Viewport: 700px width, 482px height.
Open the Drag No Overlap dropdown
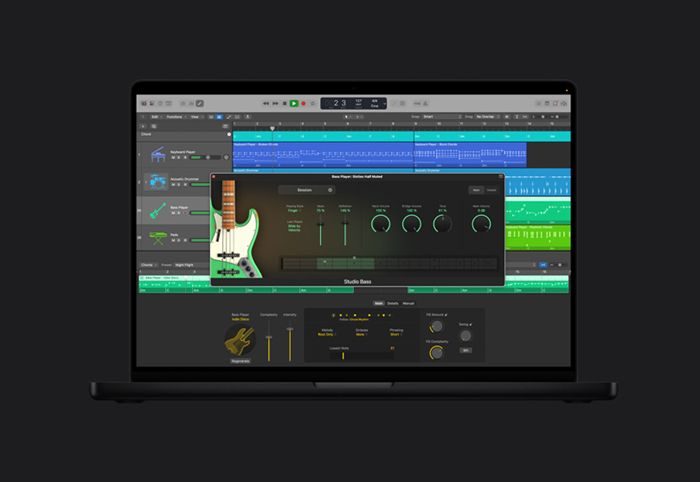488,117
